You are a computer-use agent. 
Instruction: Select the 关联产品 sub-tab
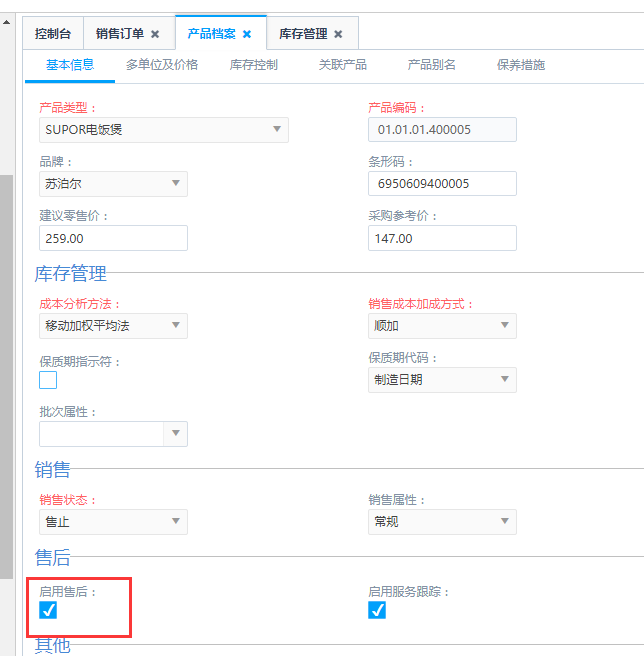tap(343, 65)
